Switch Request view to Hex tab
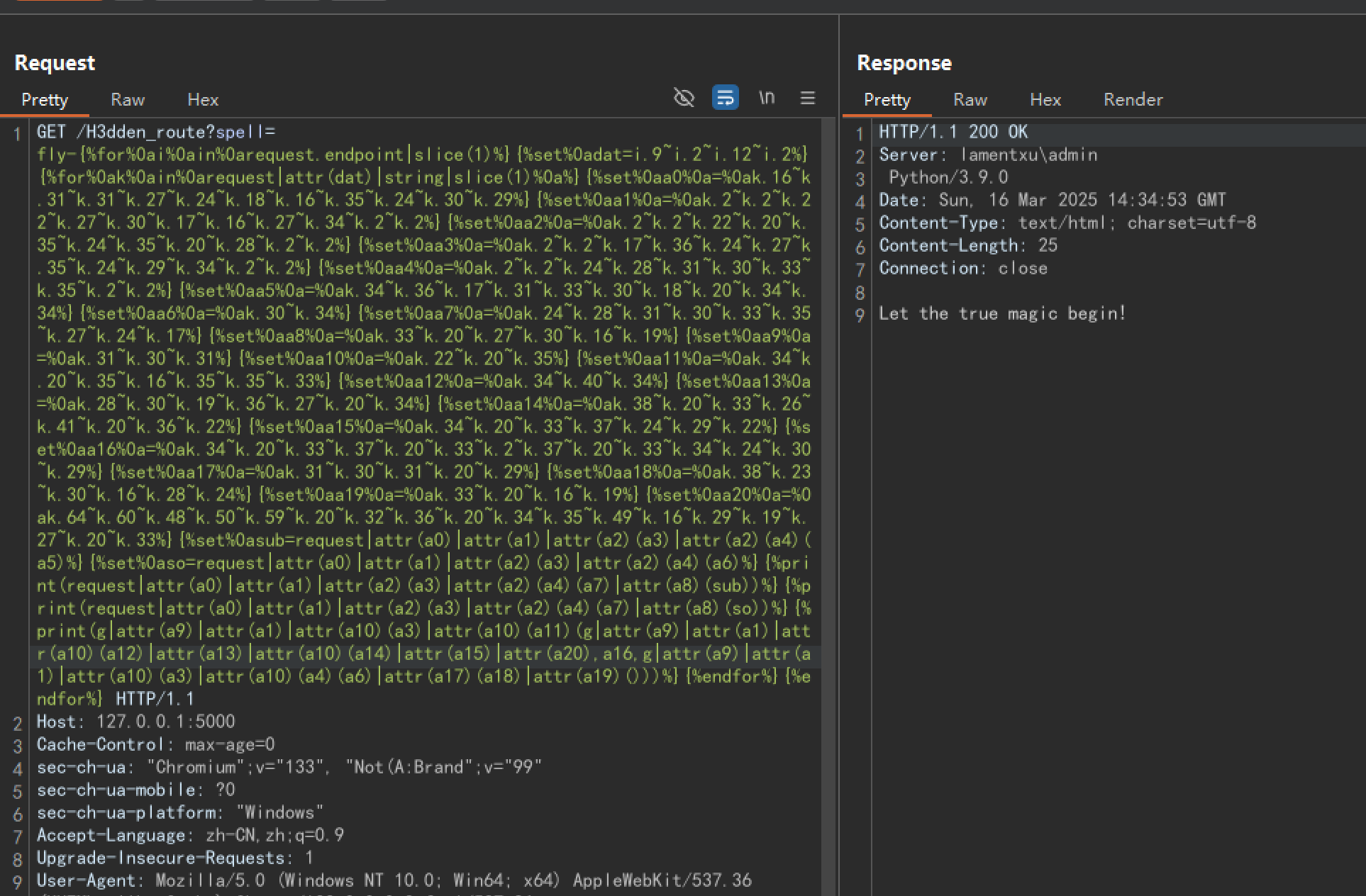Screen dimensions: 1366x896 coord(203,100)
